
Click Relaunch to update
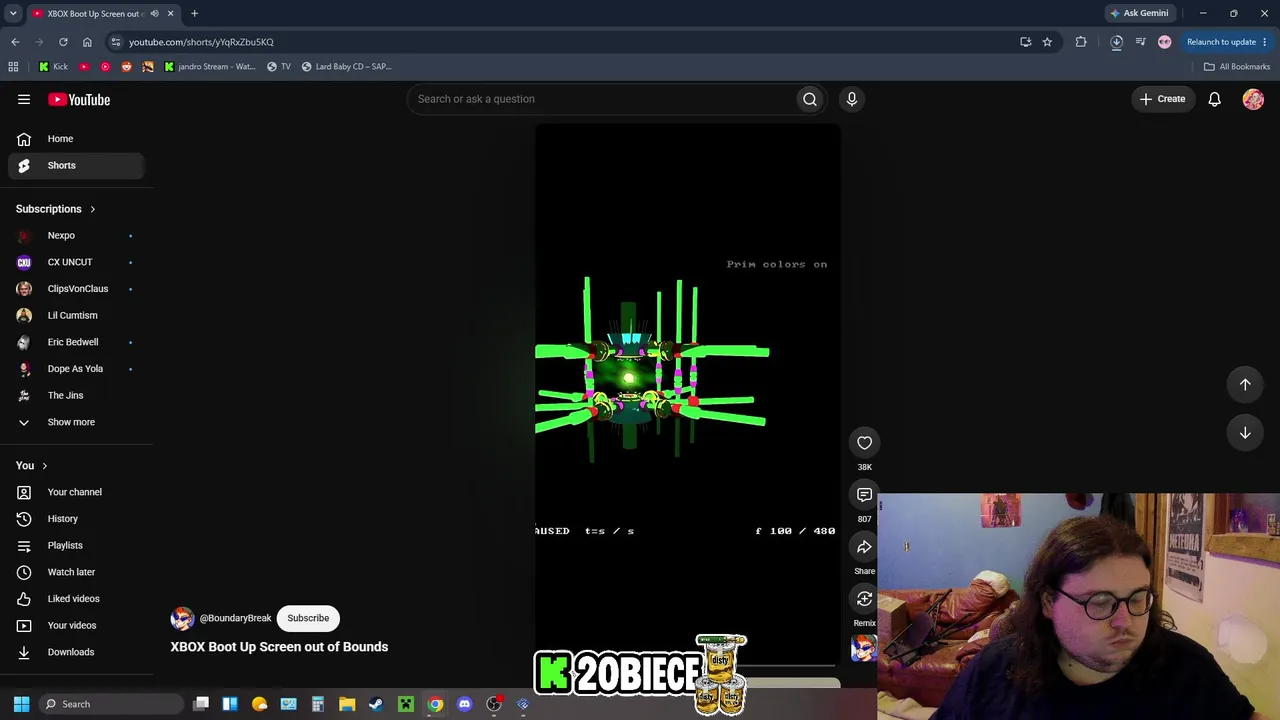pyautogui.click(x=1221, y=42)
